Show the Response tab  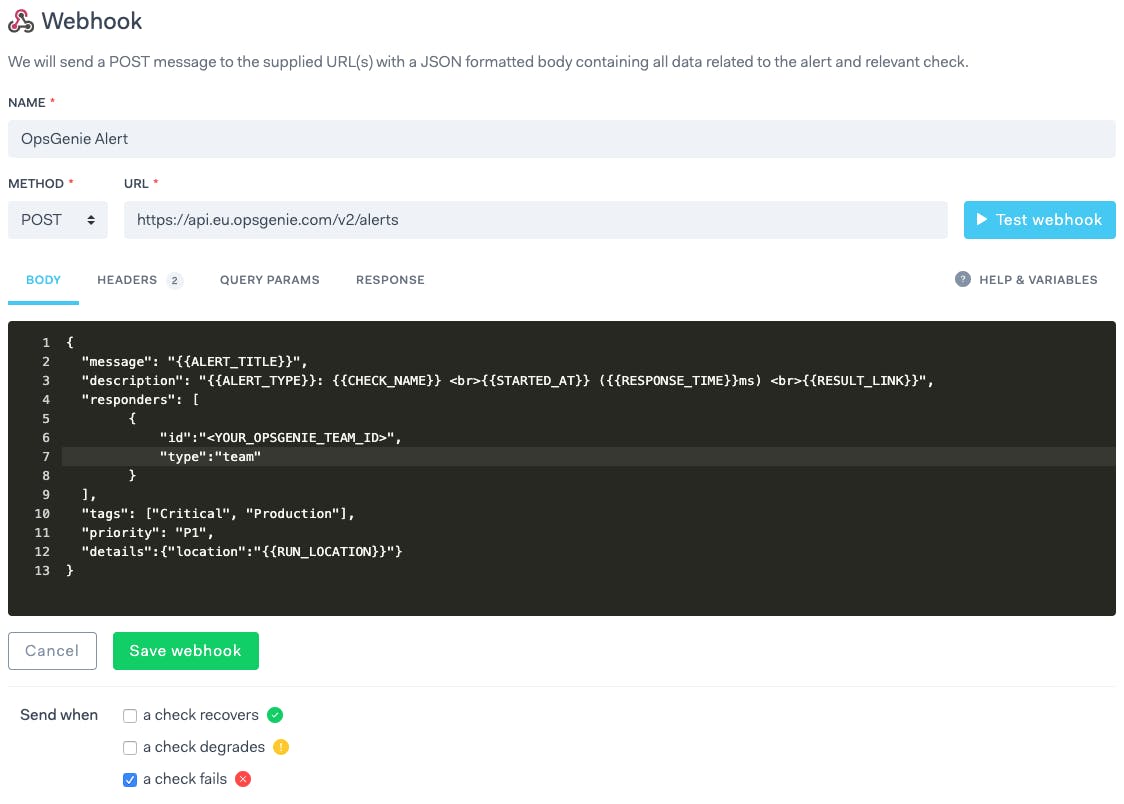[390, 280]
